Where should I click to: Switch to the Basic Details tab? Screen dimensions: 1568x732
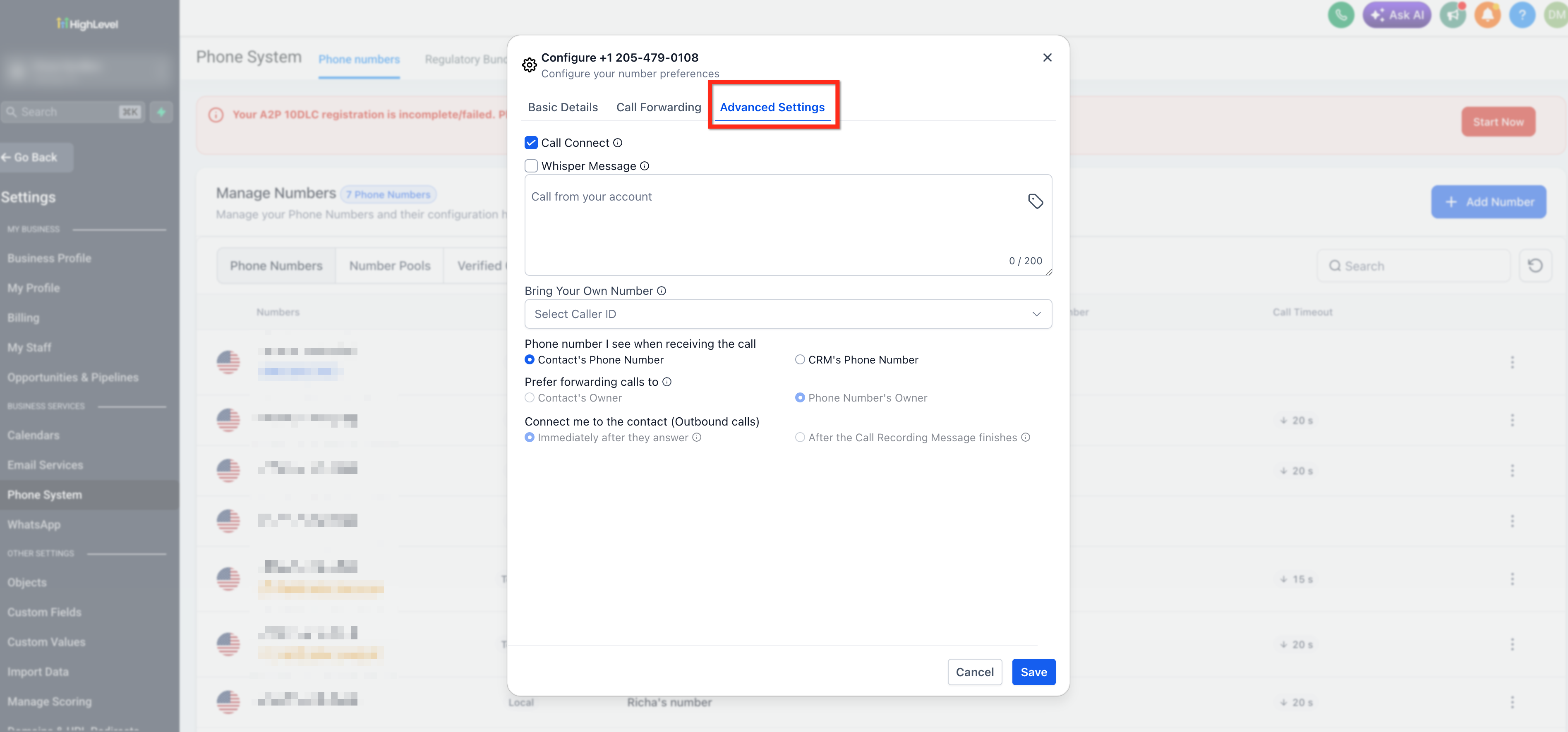562,108
